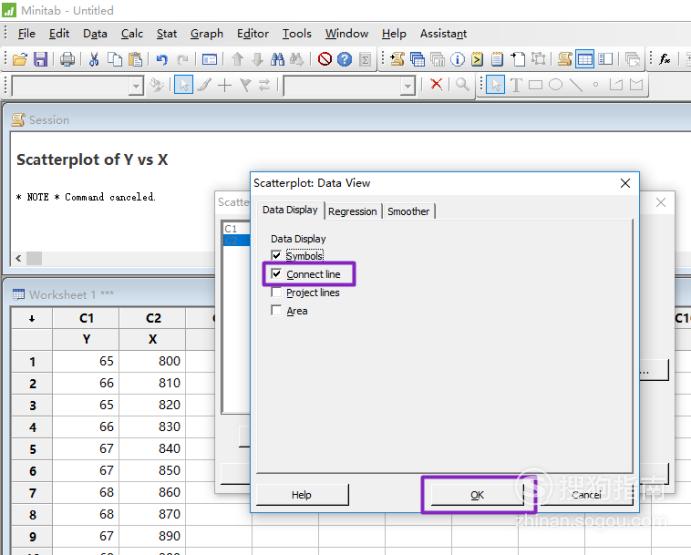Viewport: 691px width, 555px height.
Task: Open the Stat menu
Action: (x=167, y=34)
